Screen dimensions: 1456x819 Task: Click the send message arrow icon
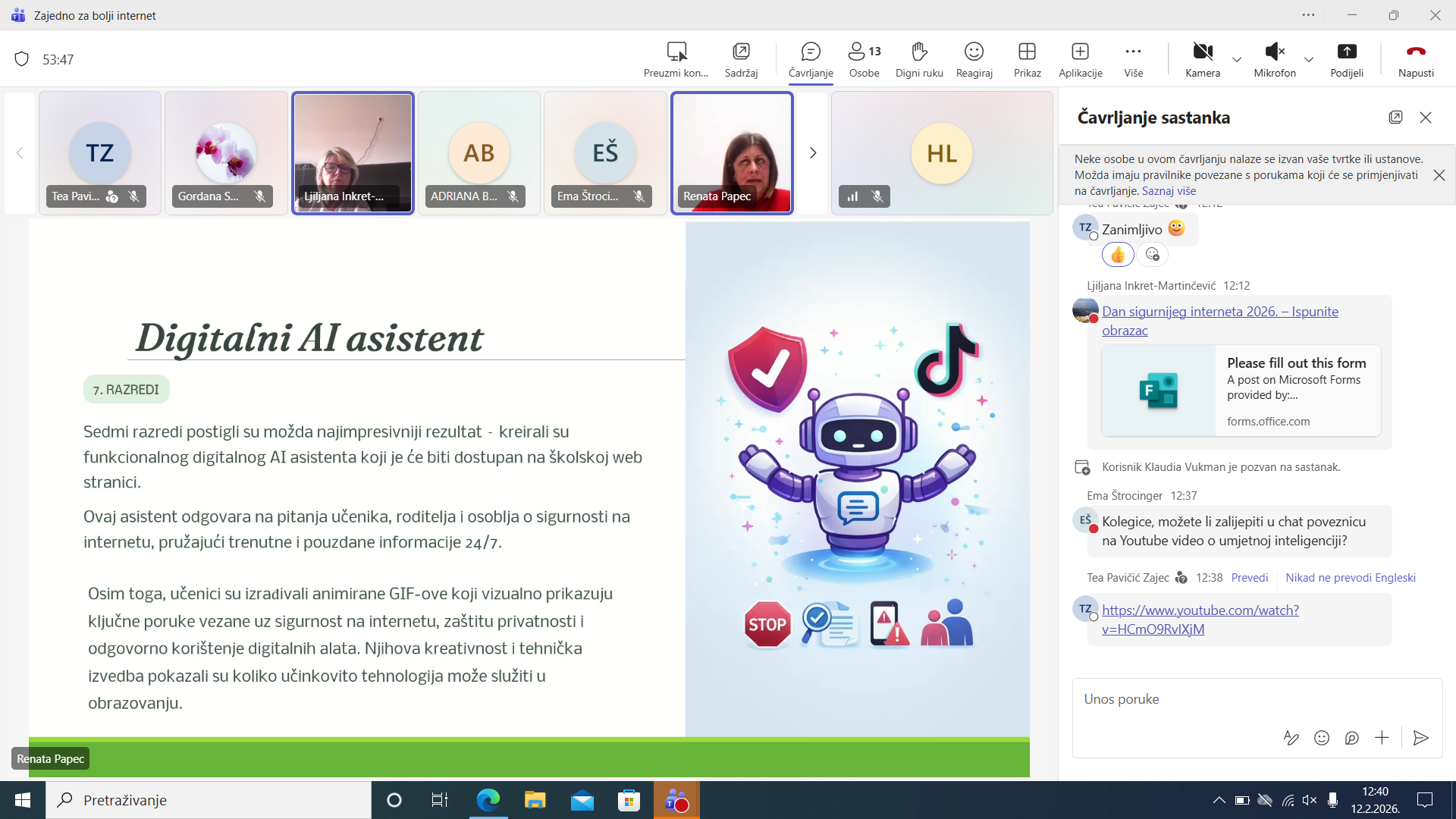point(1420,738)
